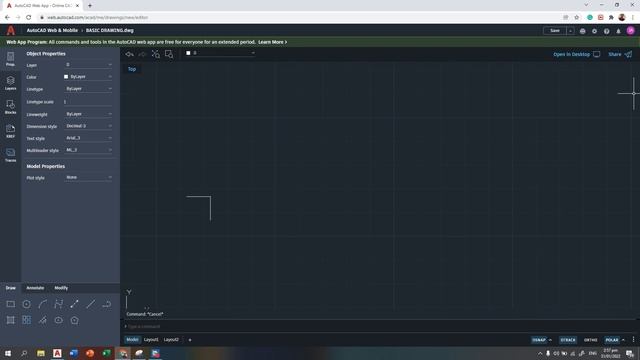Open the Multileader style dropdown

point(88,150)
